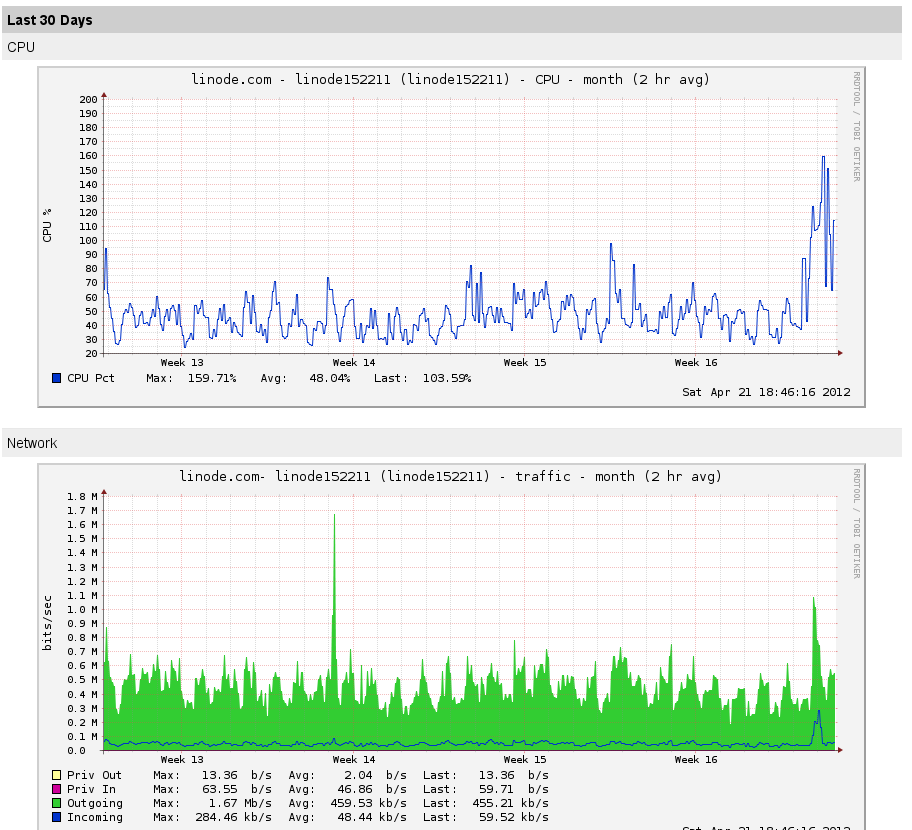Click the blue CPU Pct legend swatch
The image size is (912, 830).
(x=56, y=378)
